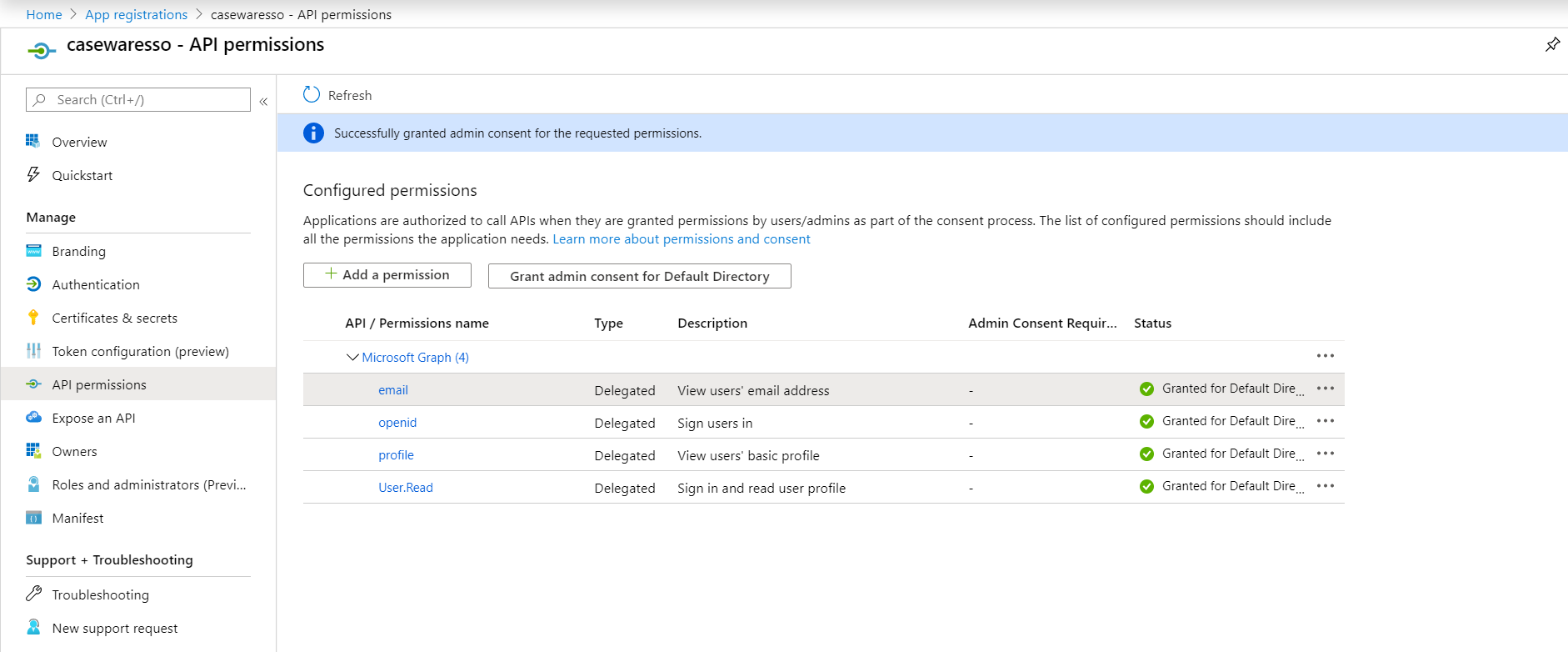Viewport: 1568px width, 652px height.
Task: Grant admin consent for Default Directory
Action: (x=639, y=276)
